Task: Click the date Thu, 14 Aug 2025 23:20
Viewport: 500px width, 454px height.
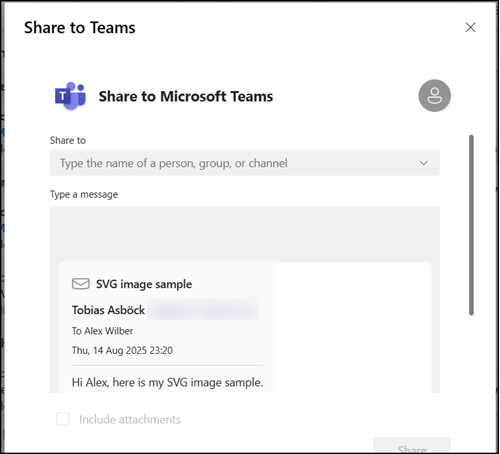Action: pos(122,350)
